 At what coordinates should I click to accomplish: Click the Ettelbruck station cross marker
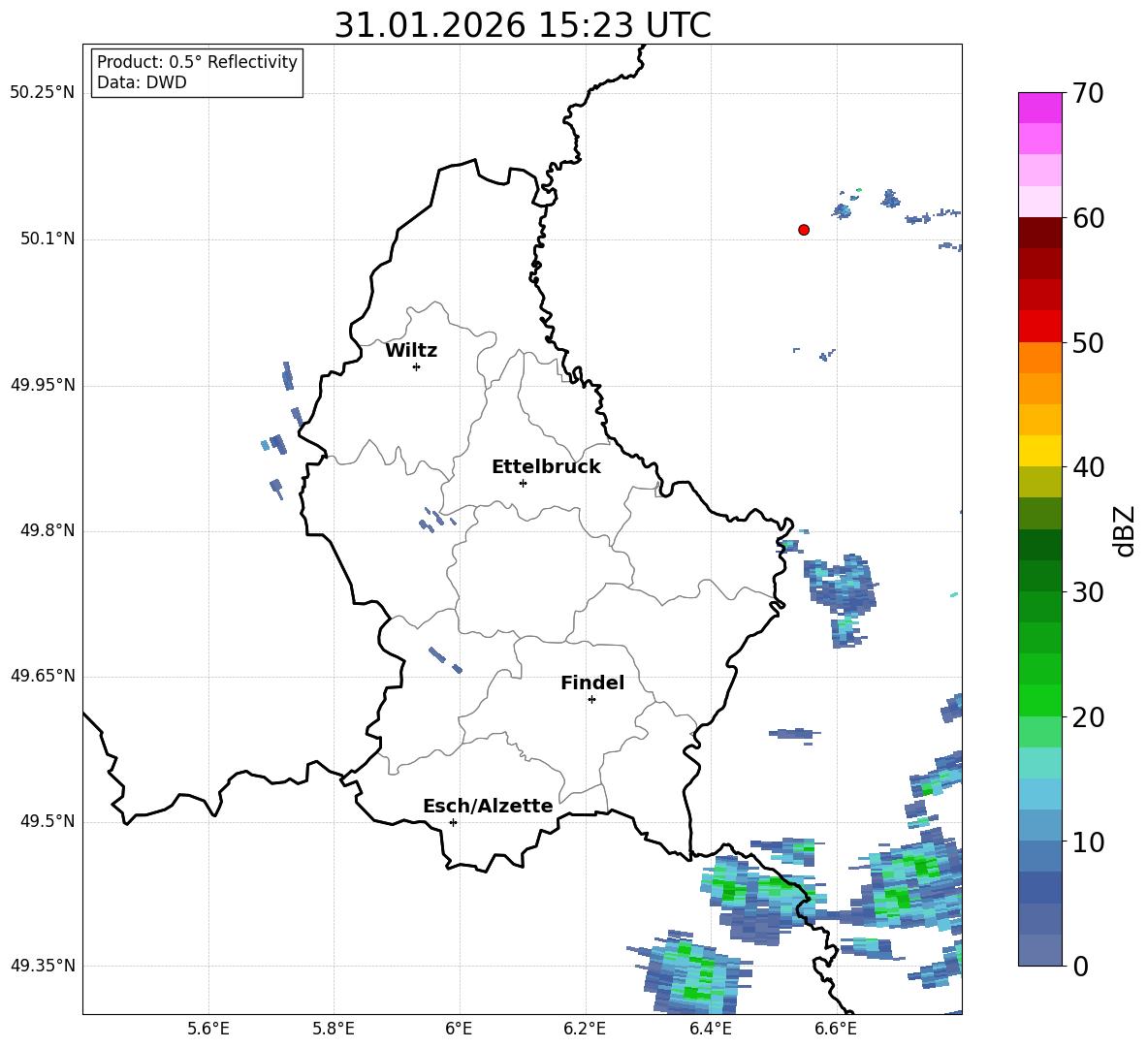pos(523,483)
